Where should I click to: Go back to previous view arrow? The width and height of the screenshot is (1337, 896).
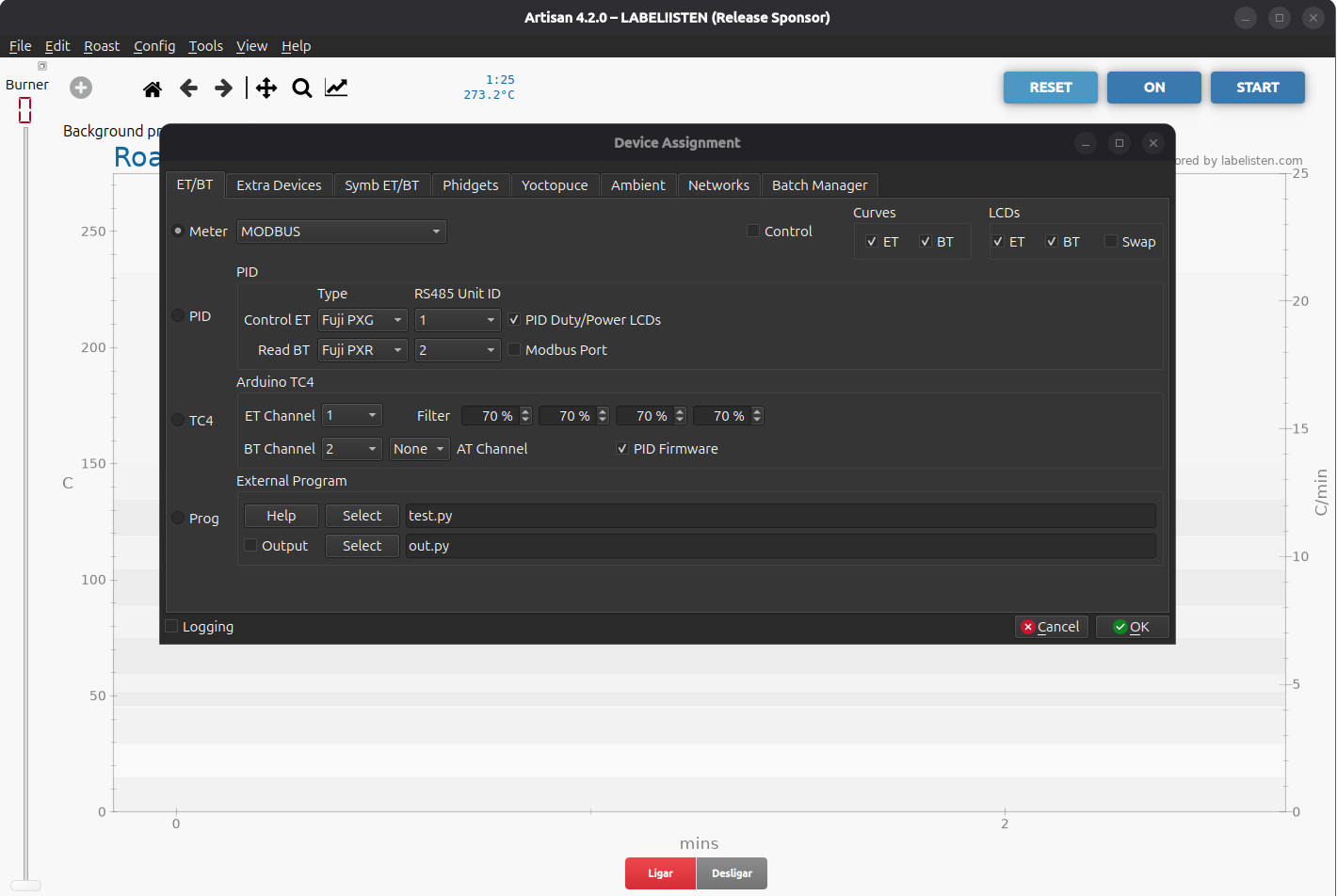pyautogui.click(x=188, y=88)
